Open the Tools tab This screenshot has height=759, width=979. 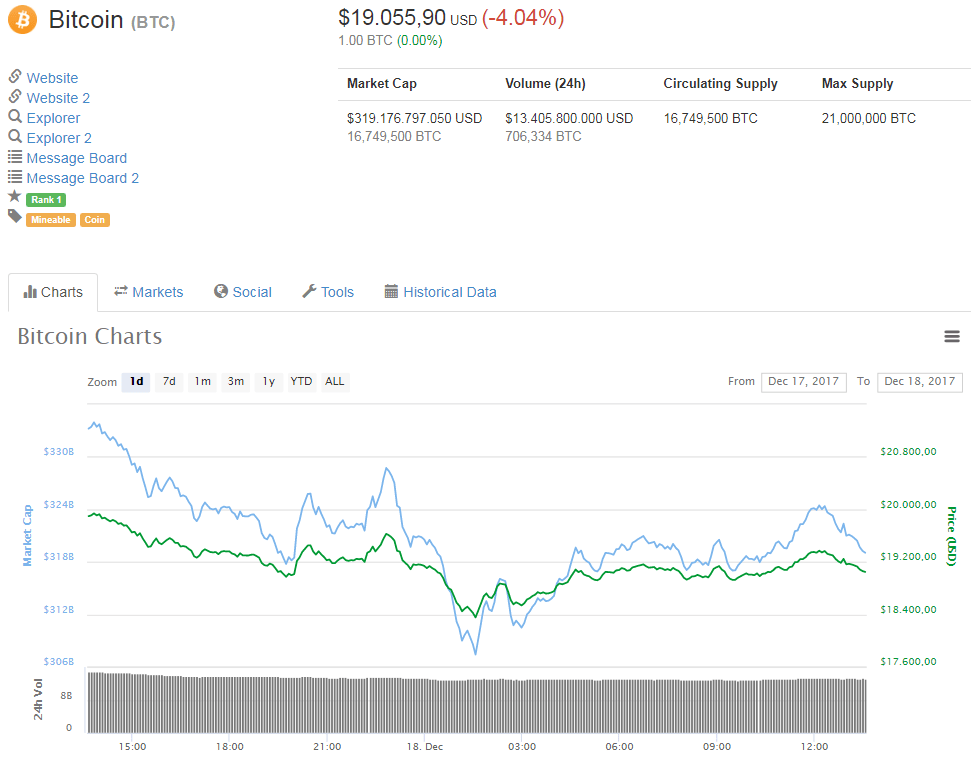point(328,292)
